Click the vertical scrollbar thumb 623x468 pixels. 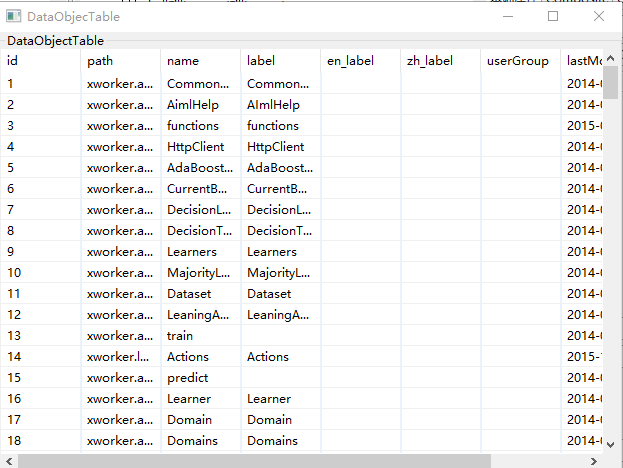[x=611, y=83]
